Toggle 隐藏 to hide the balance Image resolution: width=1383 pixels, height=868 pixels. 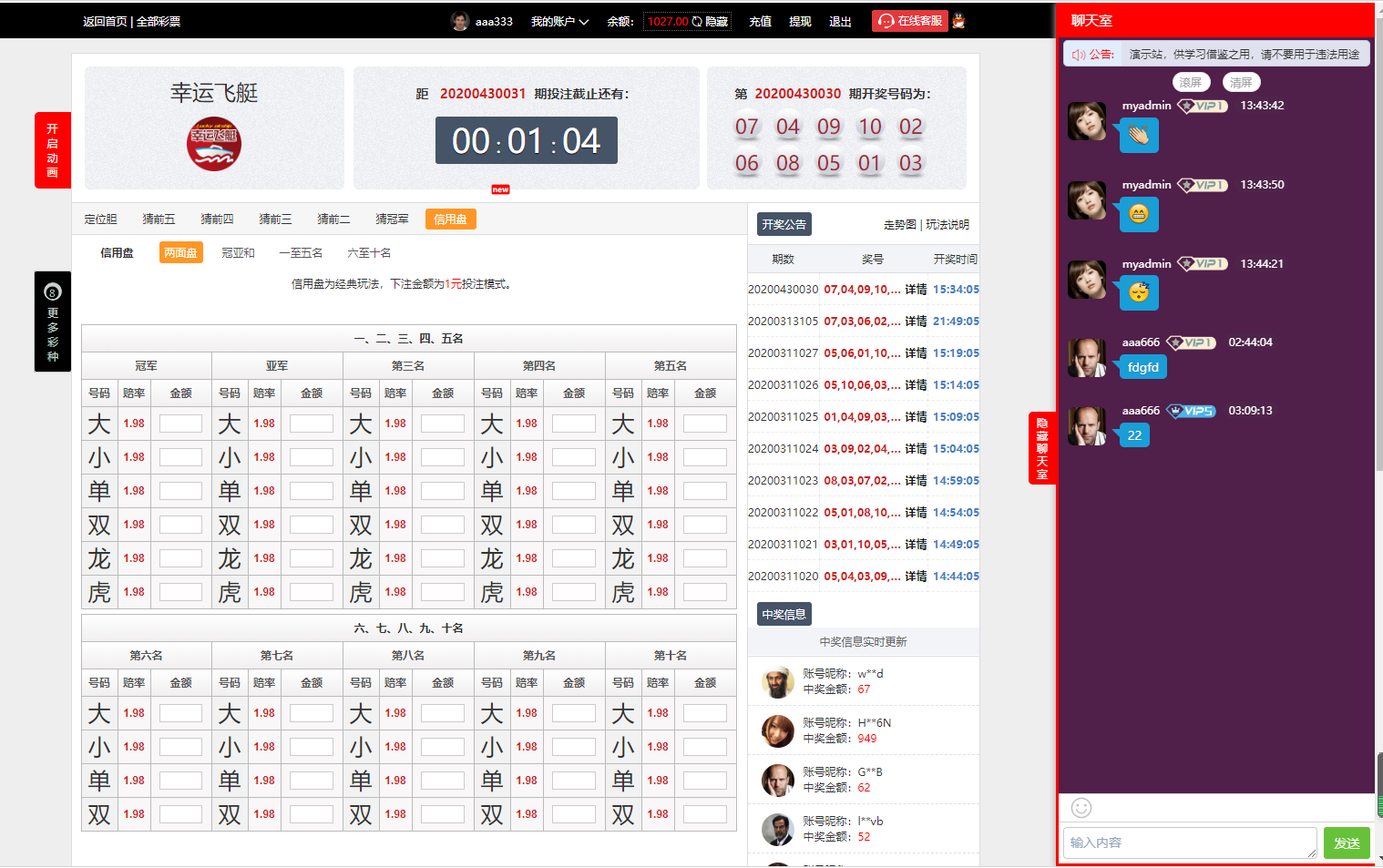717,22
